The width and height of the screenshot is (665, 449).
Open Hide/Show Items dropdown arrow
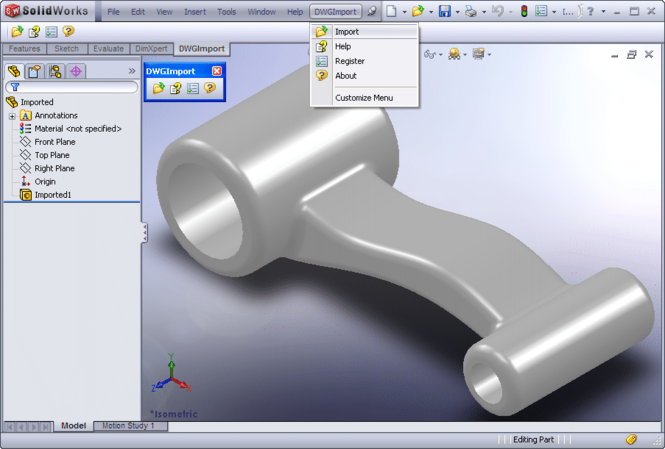click(x=441, y=55)
